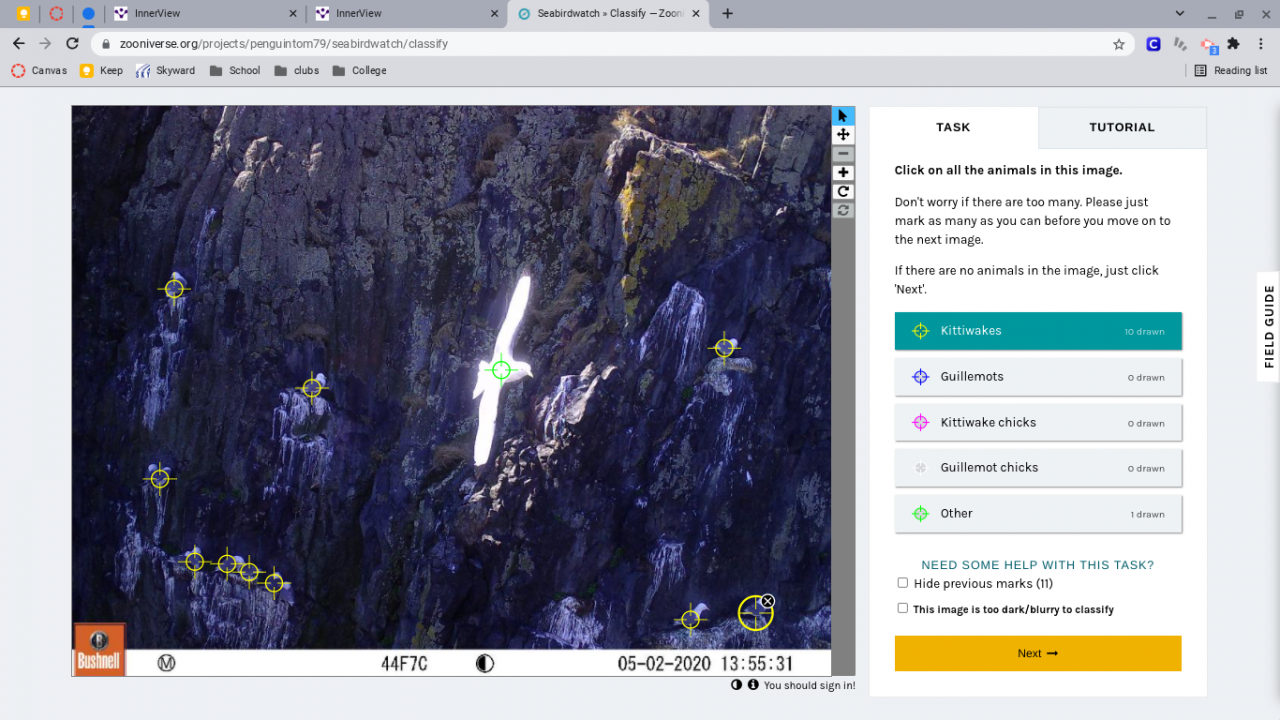Click Need some help with this task

point(1037,565)
